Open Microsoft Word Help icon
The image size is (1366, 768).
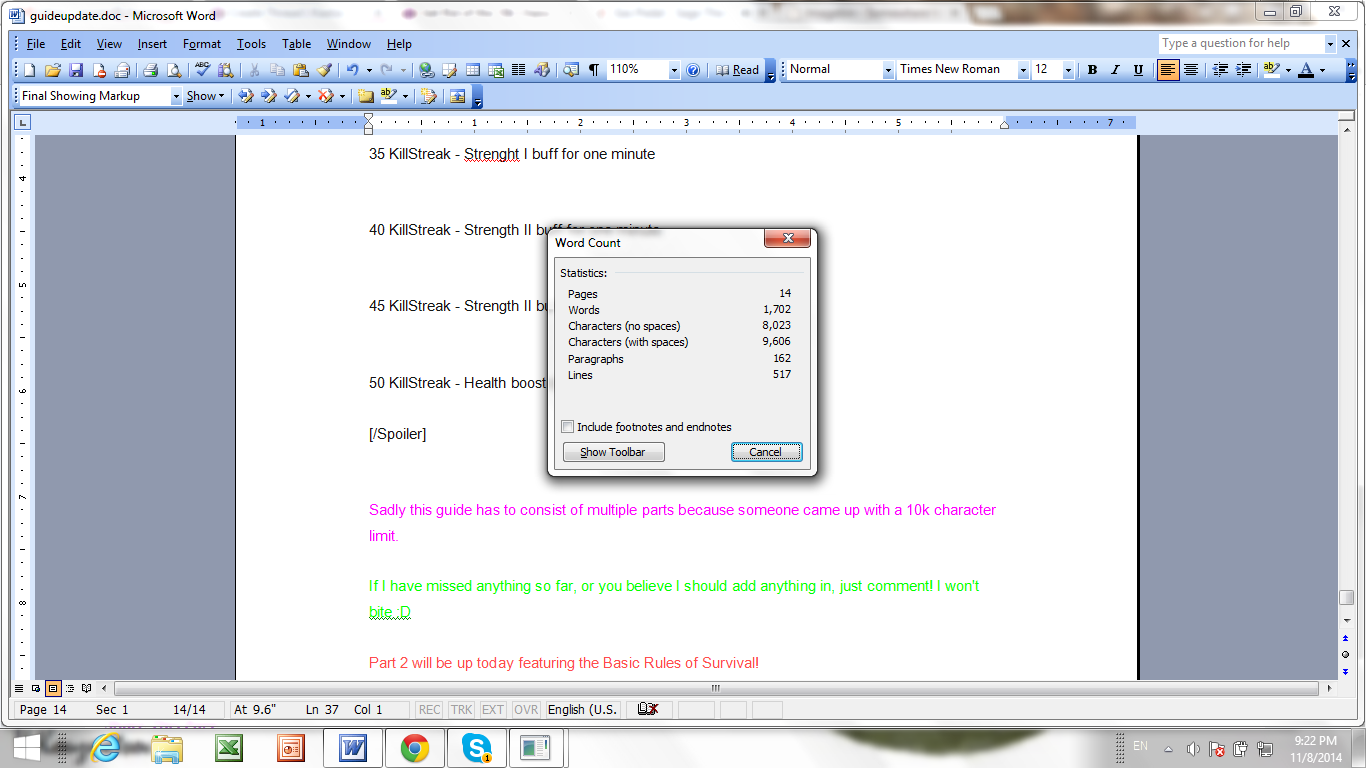(693, 70)
